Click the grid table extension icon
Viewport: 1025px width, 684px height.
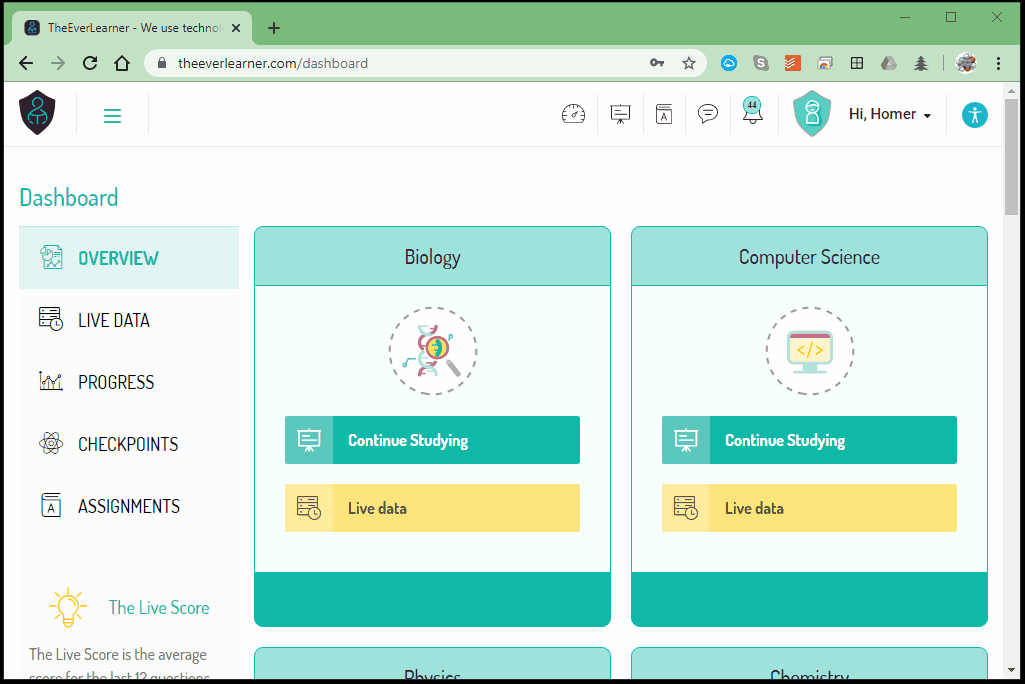click(857, 63)
